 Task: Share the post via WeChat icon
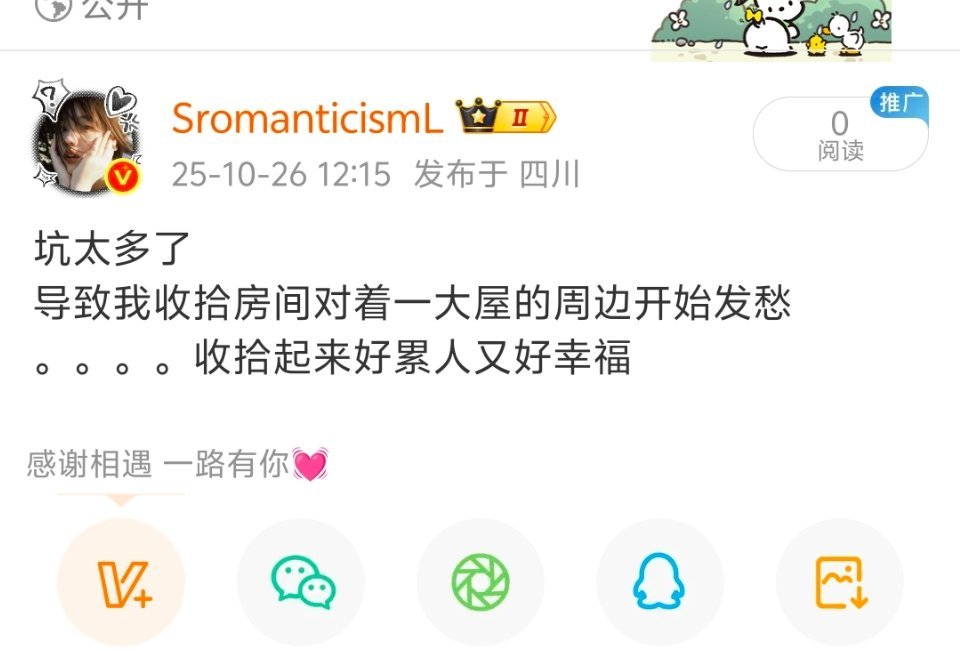[x=301, y=582]
